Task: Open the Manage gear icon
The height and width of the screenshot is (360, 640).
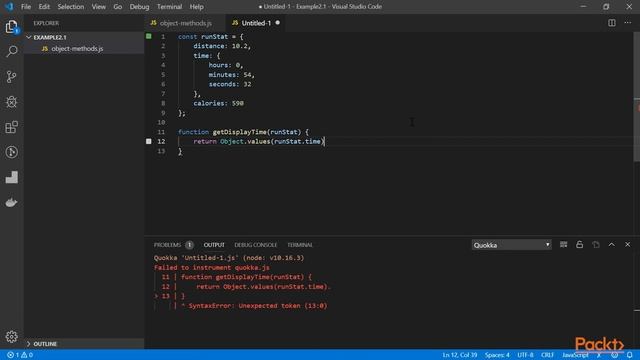Action: 11,336
